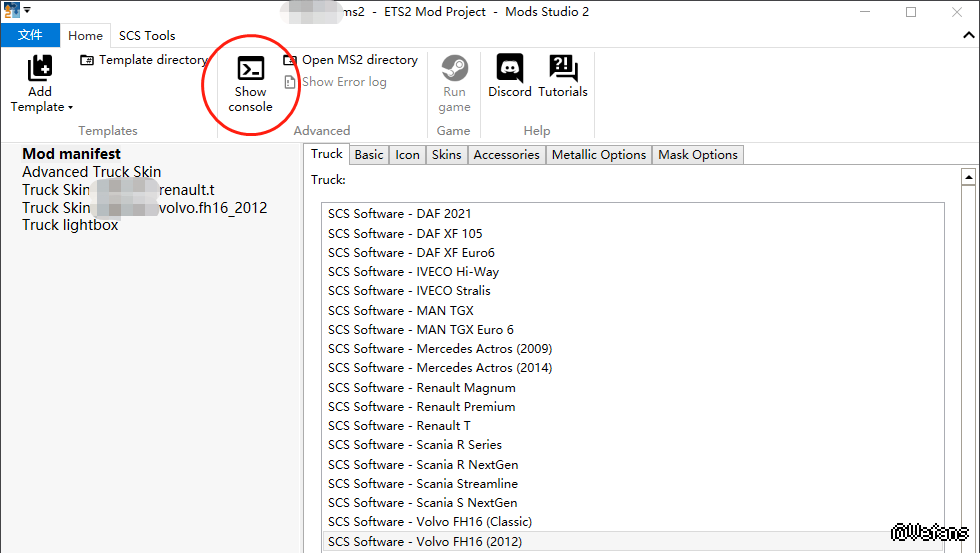Switch to the SCS Tools ribbon tab

pyautogui.click(x=147, y=35)
